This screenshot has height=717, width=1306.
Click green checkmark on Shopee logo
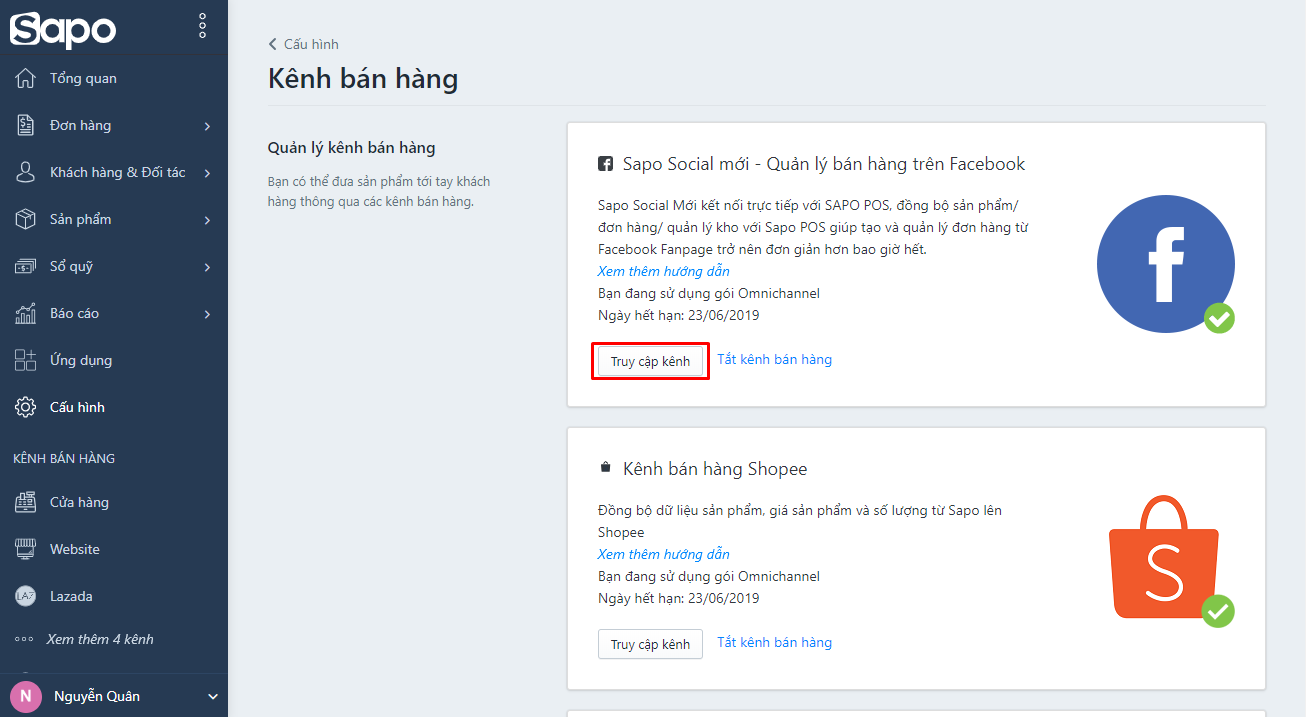click(1218, 611)
